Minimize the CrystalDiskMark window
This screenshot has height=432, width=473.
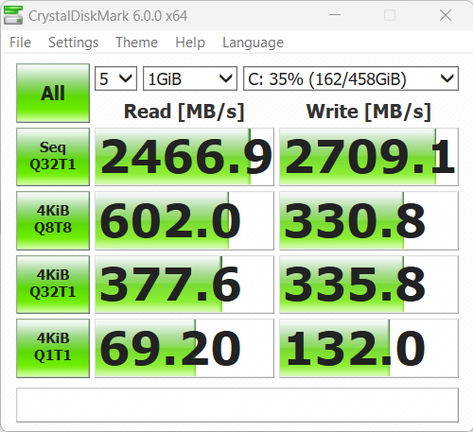pos(335,15)
